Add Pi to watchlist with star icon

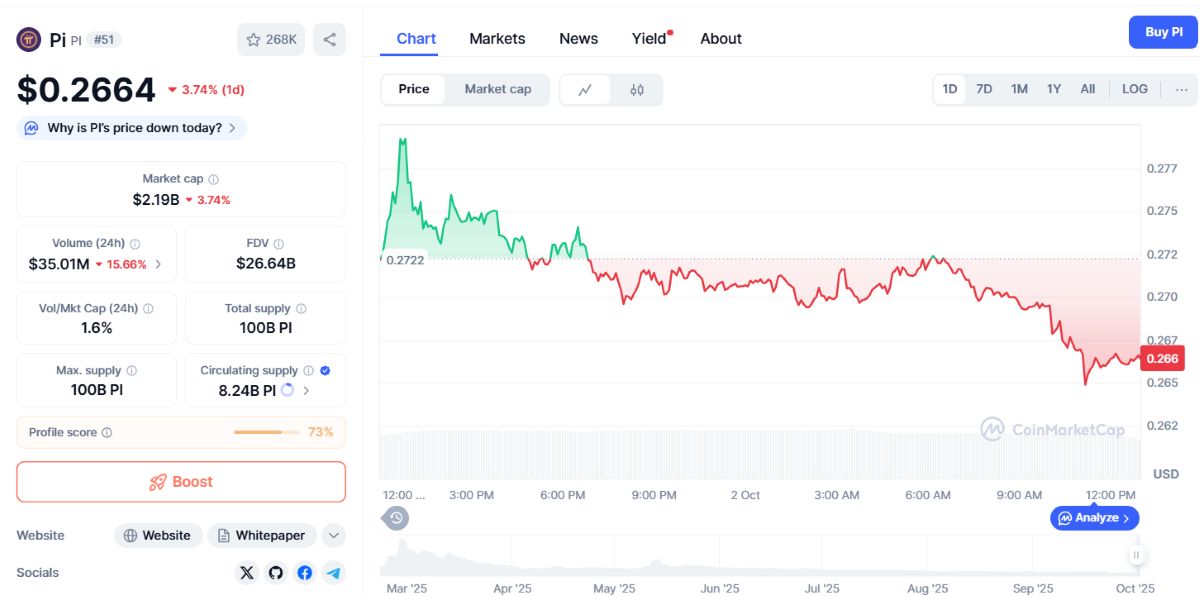coord(271,40)
